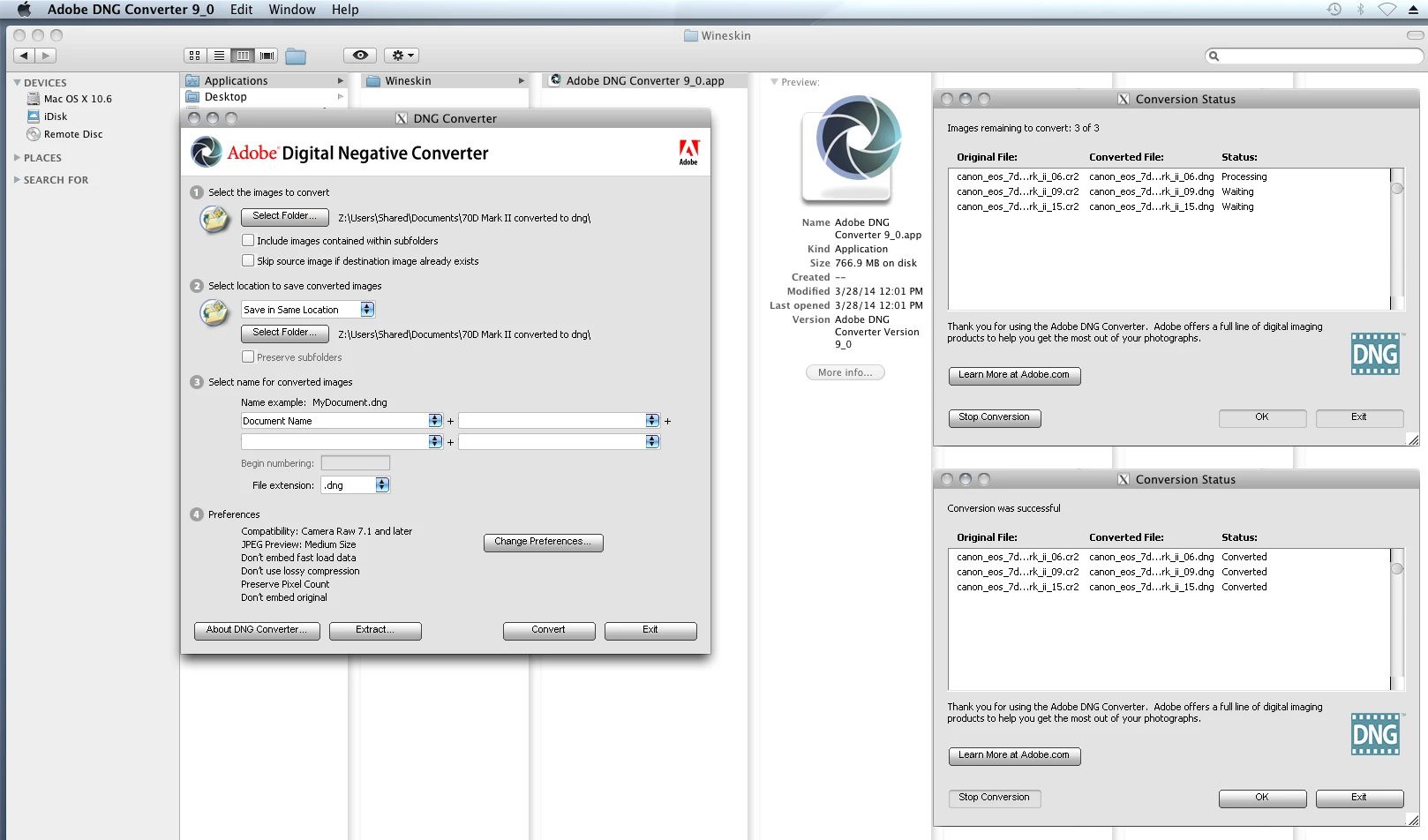Open the Finder action gear menu
This screenshot has width=1428, height=840.
pos(402,56)
